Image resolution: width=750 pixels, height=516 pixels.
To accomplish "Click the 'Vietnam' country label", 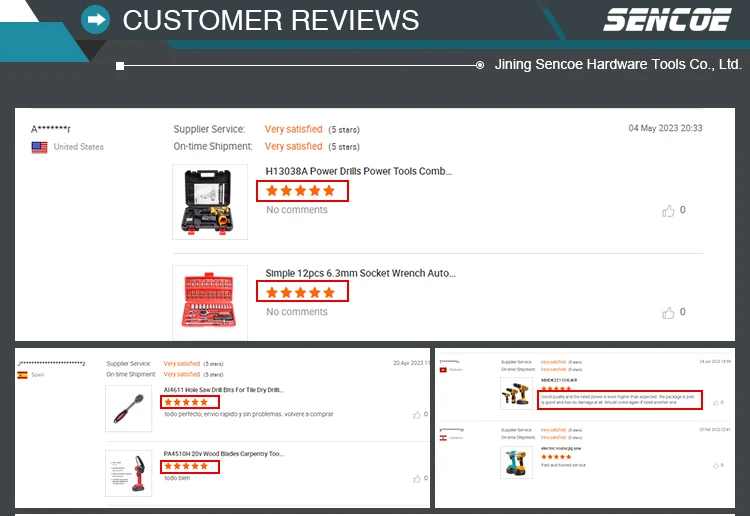I will coord(455,370).
